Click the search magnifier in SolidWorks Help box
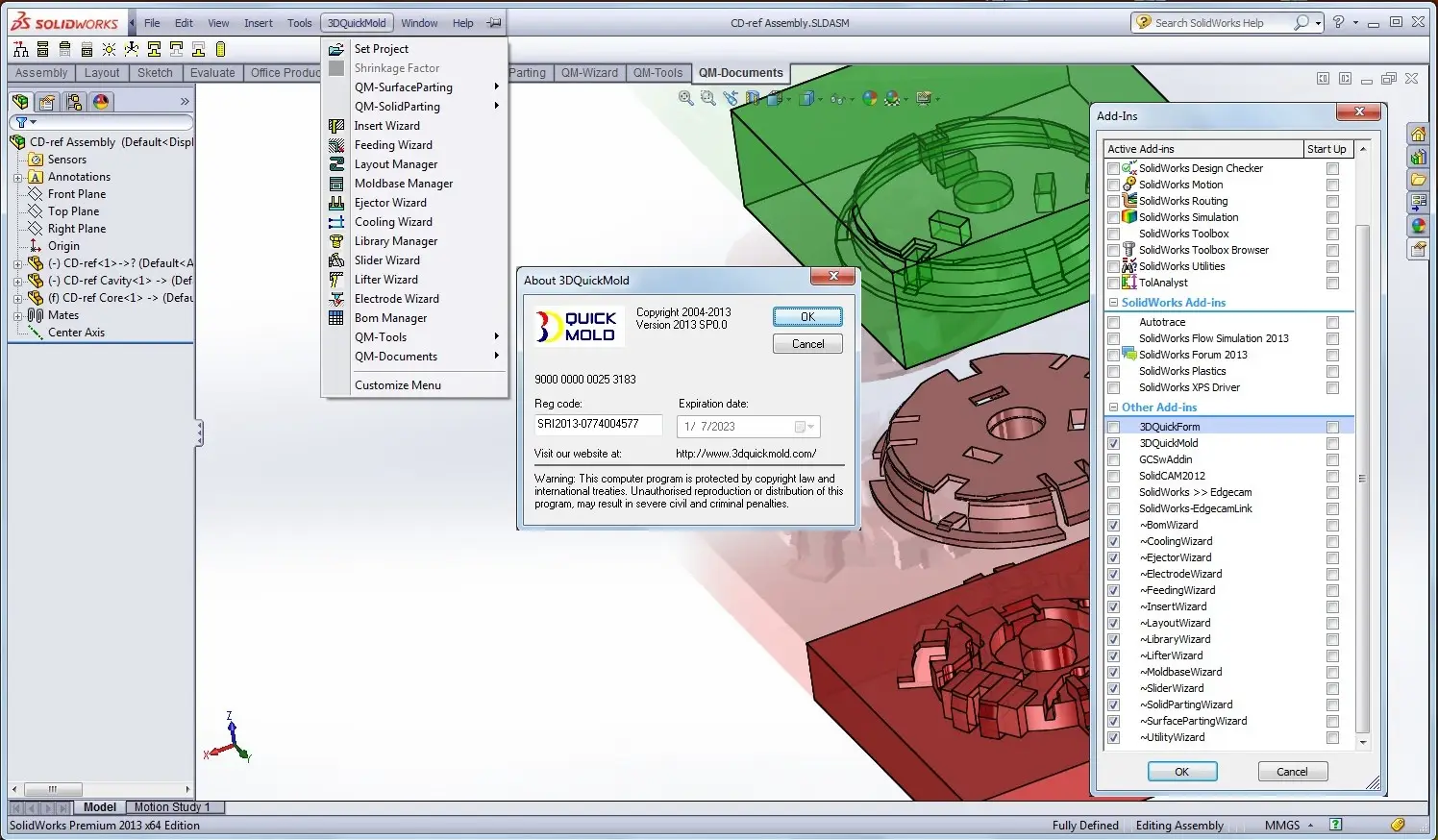Screen dimensions: 1438x840 point(1302,22)
